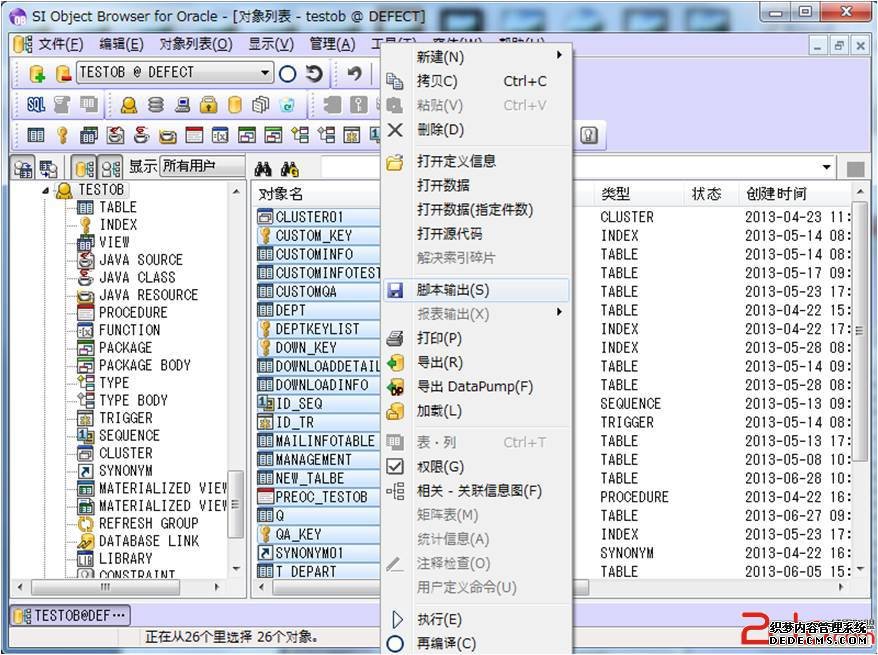Screen dimensions: 878x655
Task: Click the binoculars search icon
Action: coord(264,168)
